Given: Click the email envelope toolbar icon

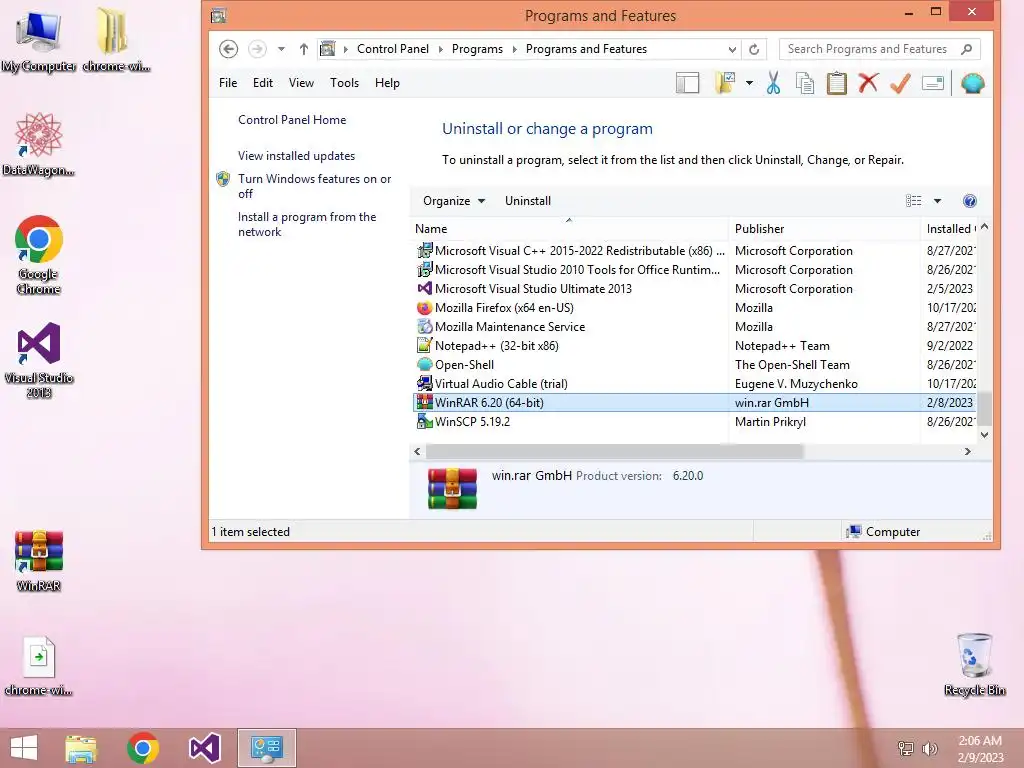Looking at the screenshot, I should click(933, 84).
